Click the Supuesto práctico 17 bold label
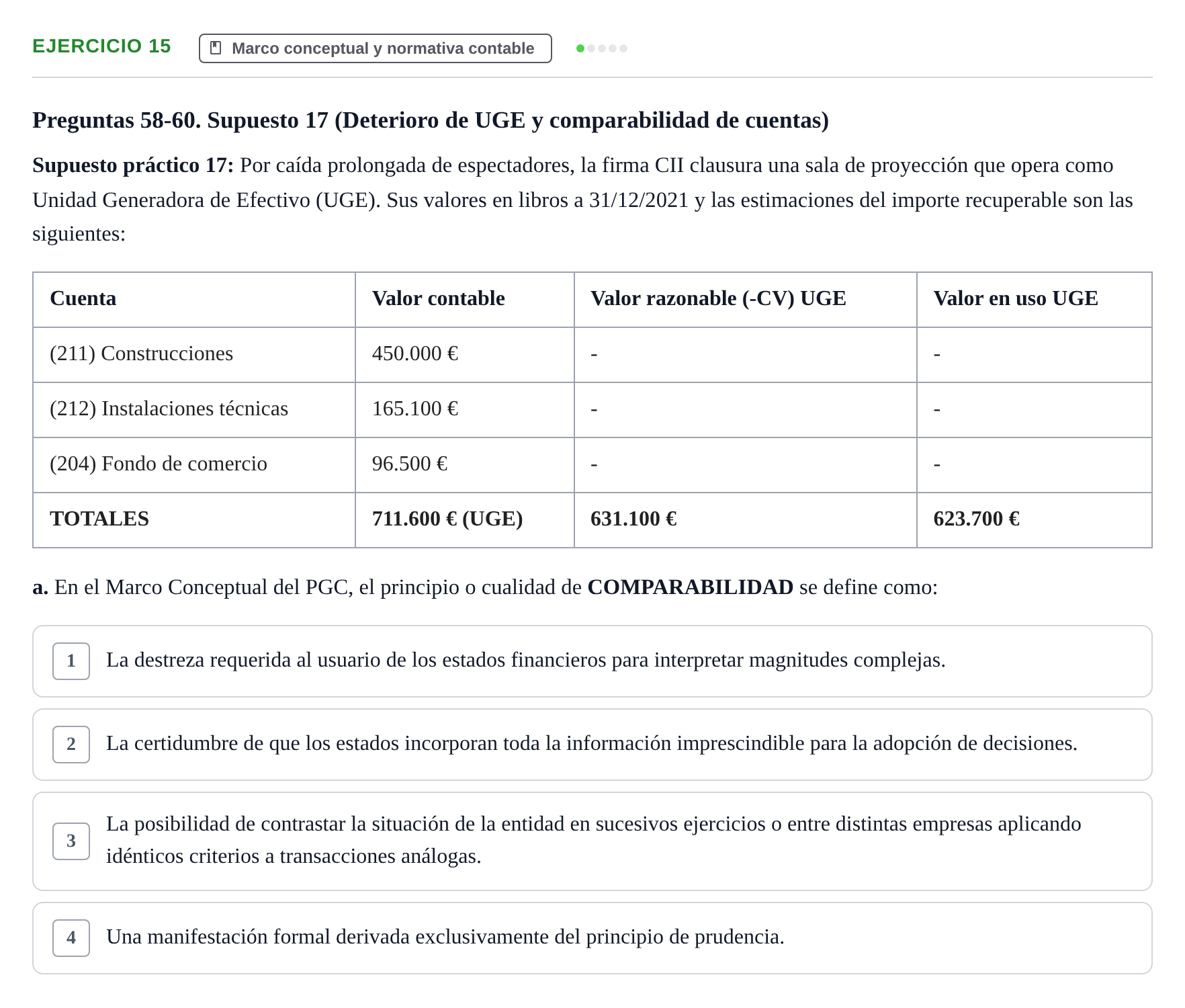 pyautogui.click(x=133, y=165)
